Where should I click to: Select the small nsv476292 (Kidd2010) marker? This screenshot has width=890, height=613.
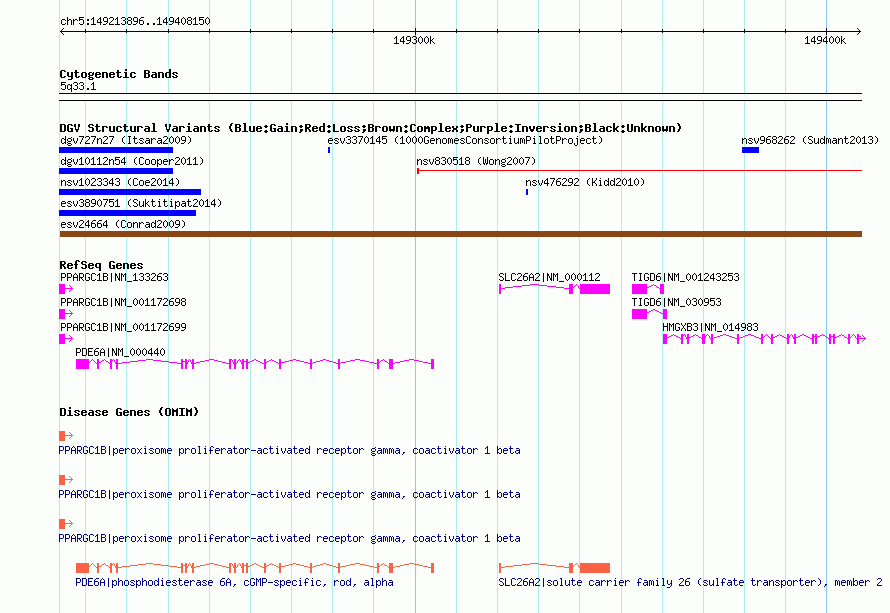click(527, 192)
